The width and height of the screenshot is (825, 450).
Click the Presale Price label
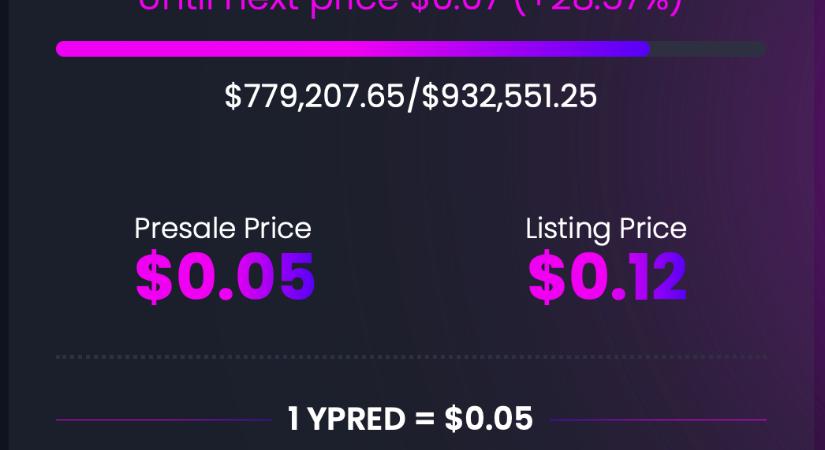pyautogui.click(x=223, y=229)
